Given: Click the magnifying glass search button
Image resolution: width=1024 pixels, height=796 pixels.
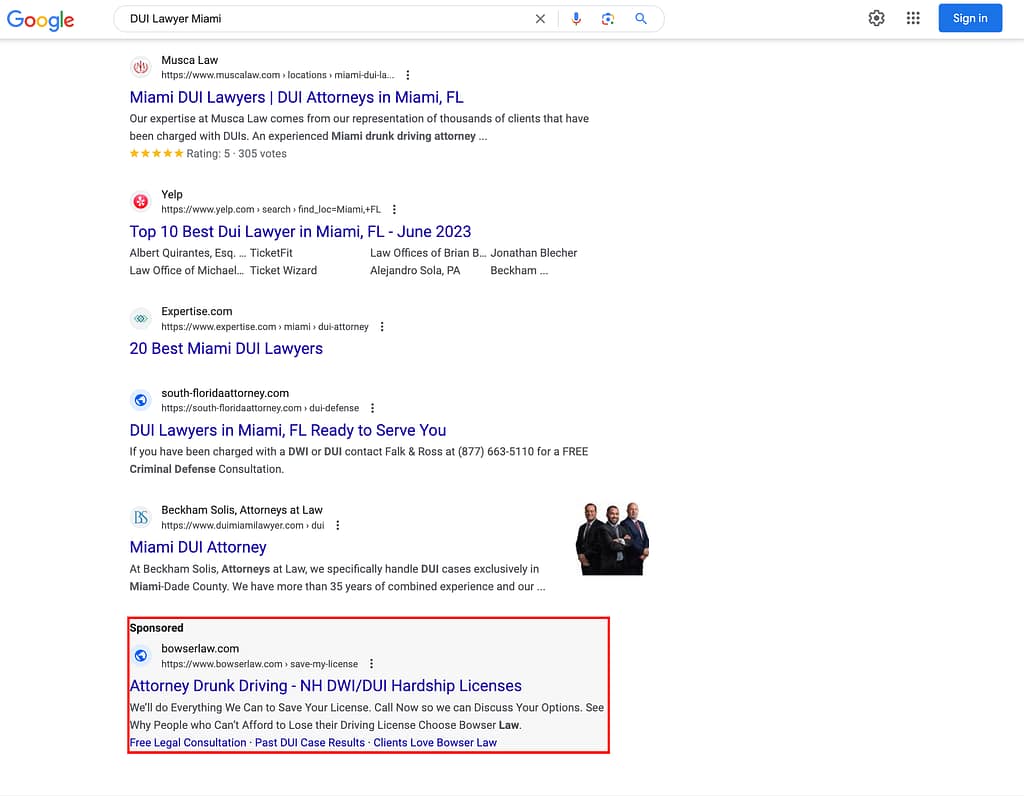Looking at the screenshot, I should (641, 19).
